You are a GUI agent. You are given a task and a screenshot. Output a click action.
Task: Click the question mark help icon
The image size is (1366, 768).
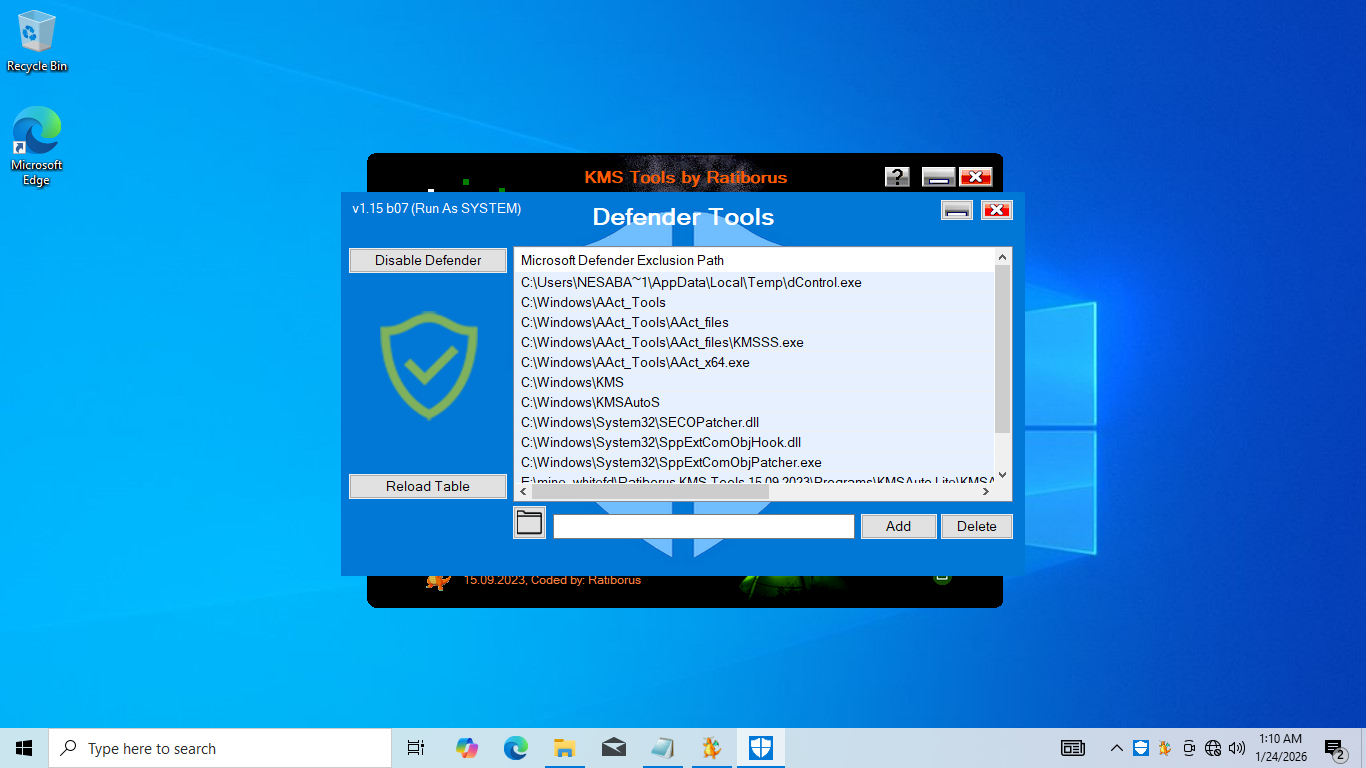[x=897, y=177]
